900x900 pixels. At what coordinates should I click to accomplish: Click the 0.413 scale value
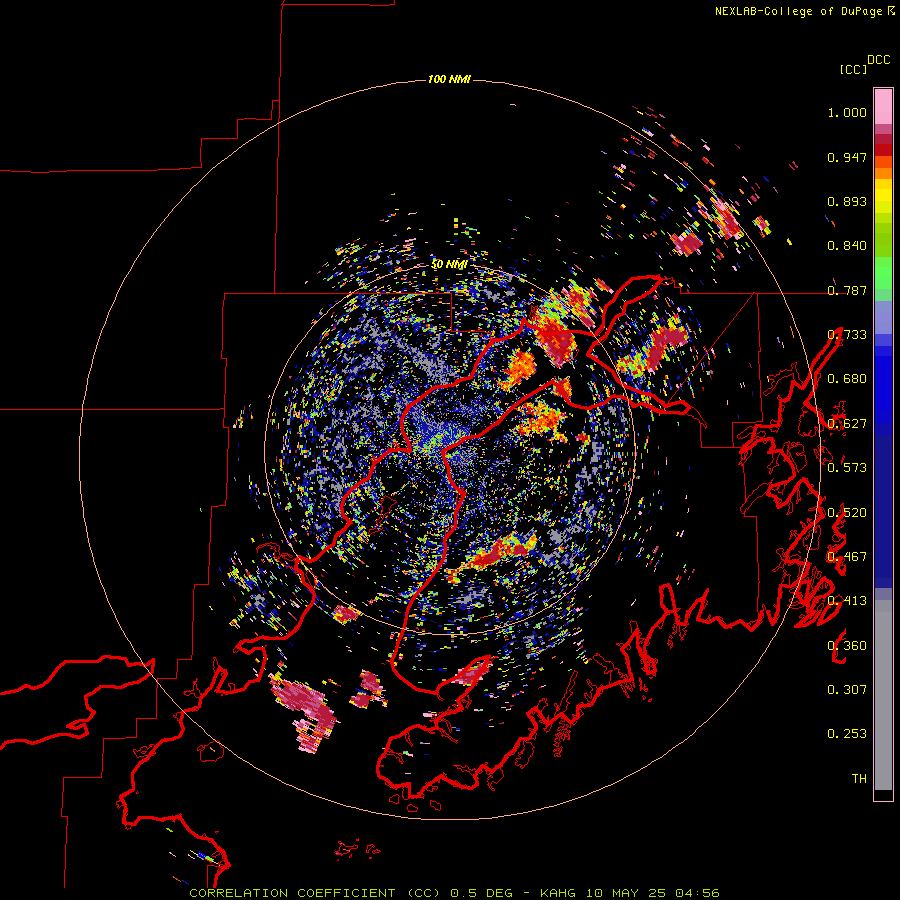point(847,601)
